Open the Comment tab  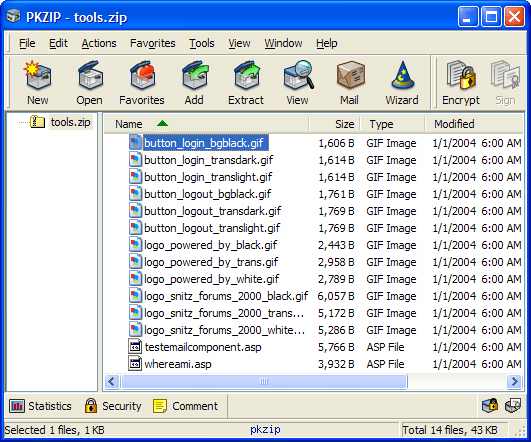(186, 406)
